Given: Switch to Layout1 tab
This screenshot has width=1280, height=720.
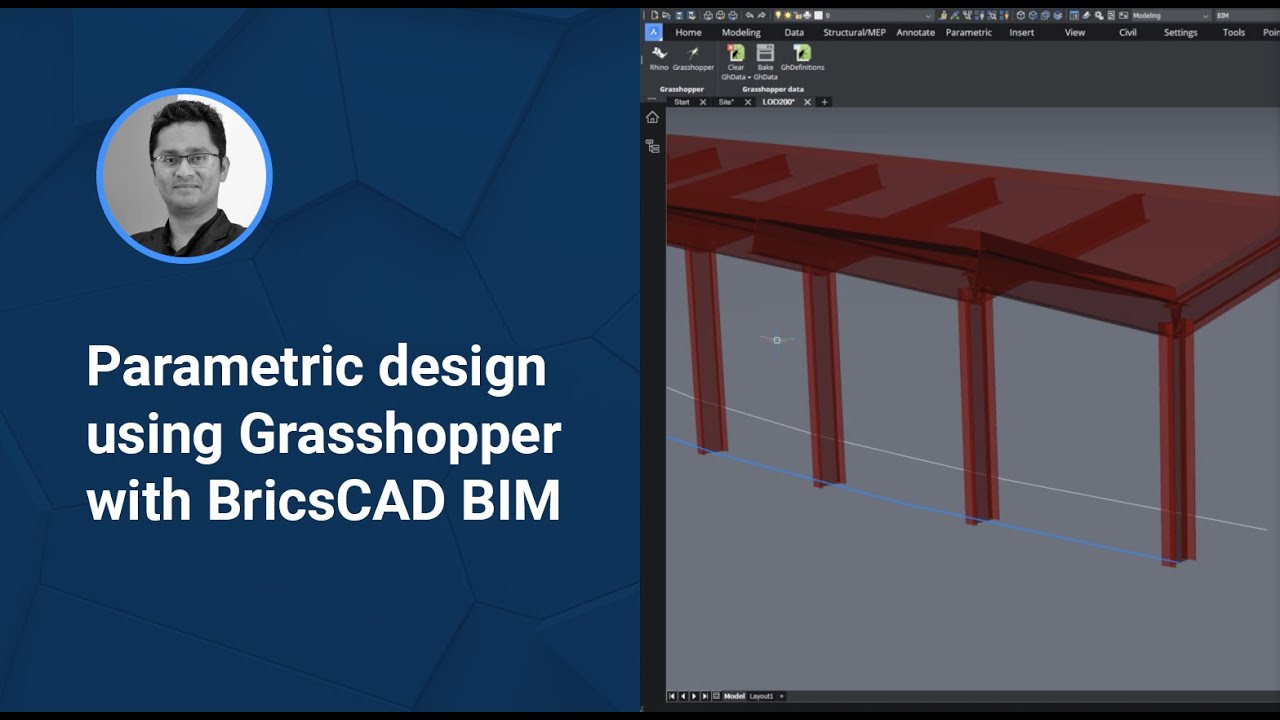Looking at the screenshot, I should point(761,696).
